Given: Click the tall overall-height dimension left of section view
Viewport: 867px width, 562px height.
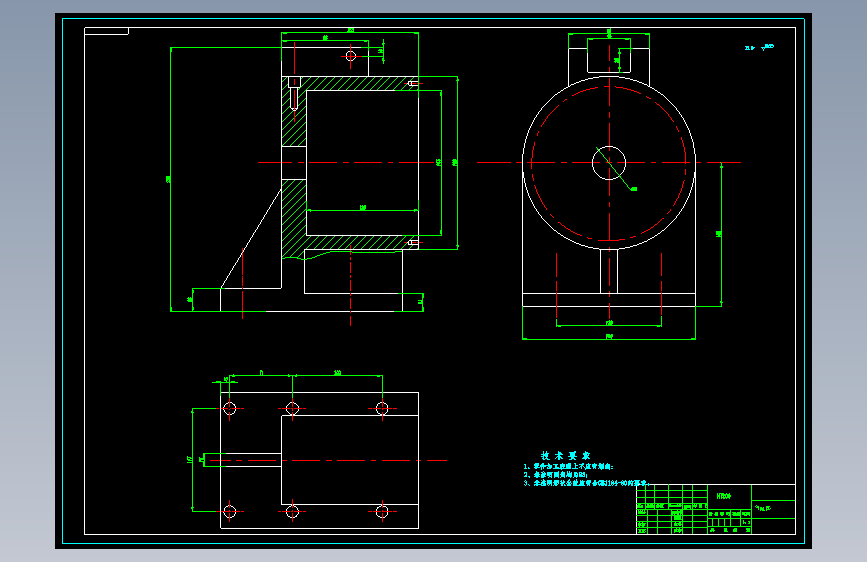Looking at the screenshot, I should [x=170, y=179].
